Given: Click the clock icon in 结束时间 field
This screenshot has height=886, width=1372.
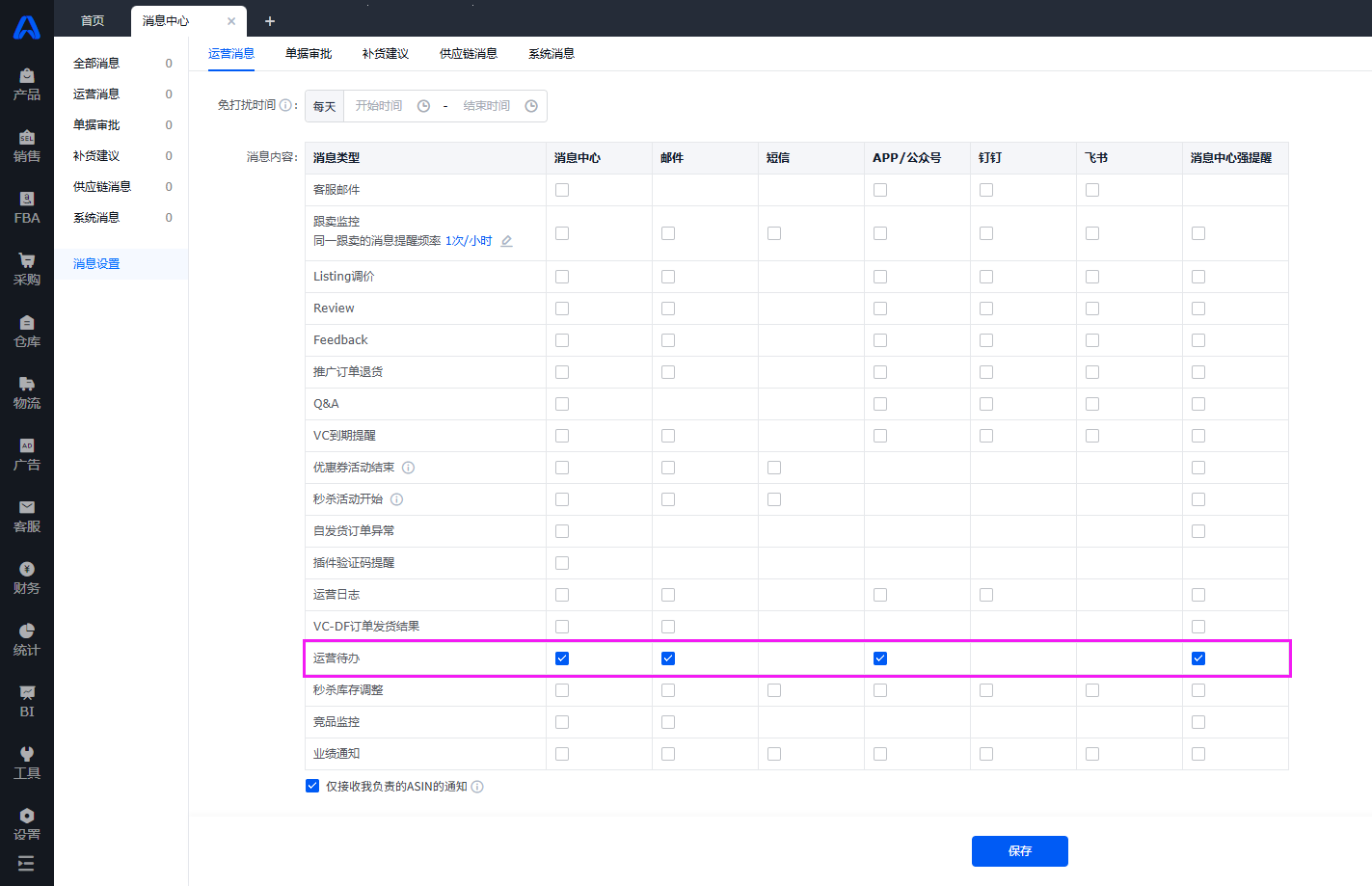Looking at the screenshot, I should pos(531,106).
